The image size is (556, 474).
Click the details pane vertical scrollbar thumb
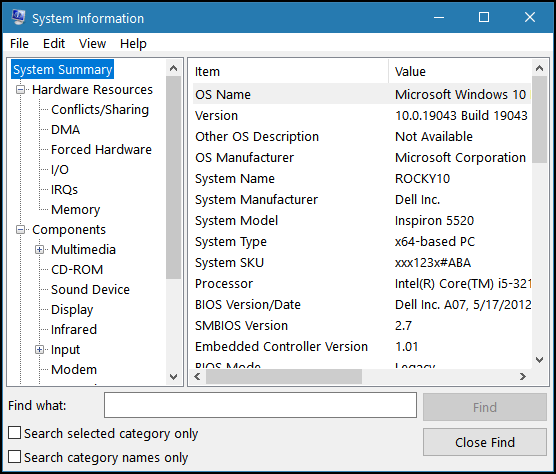[x=539, y=119]
